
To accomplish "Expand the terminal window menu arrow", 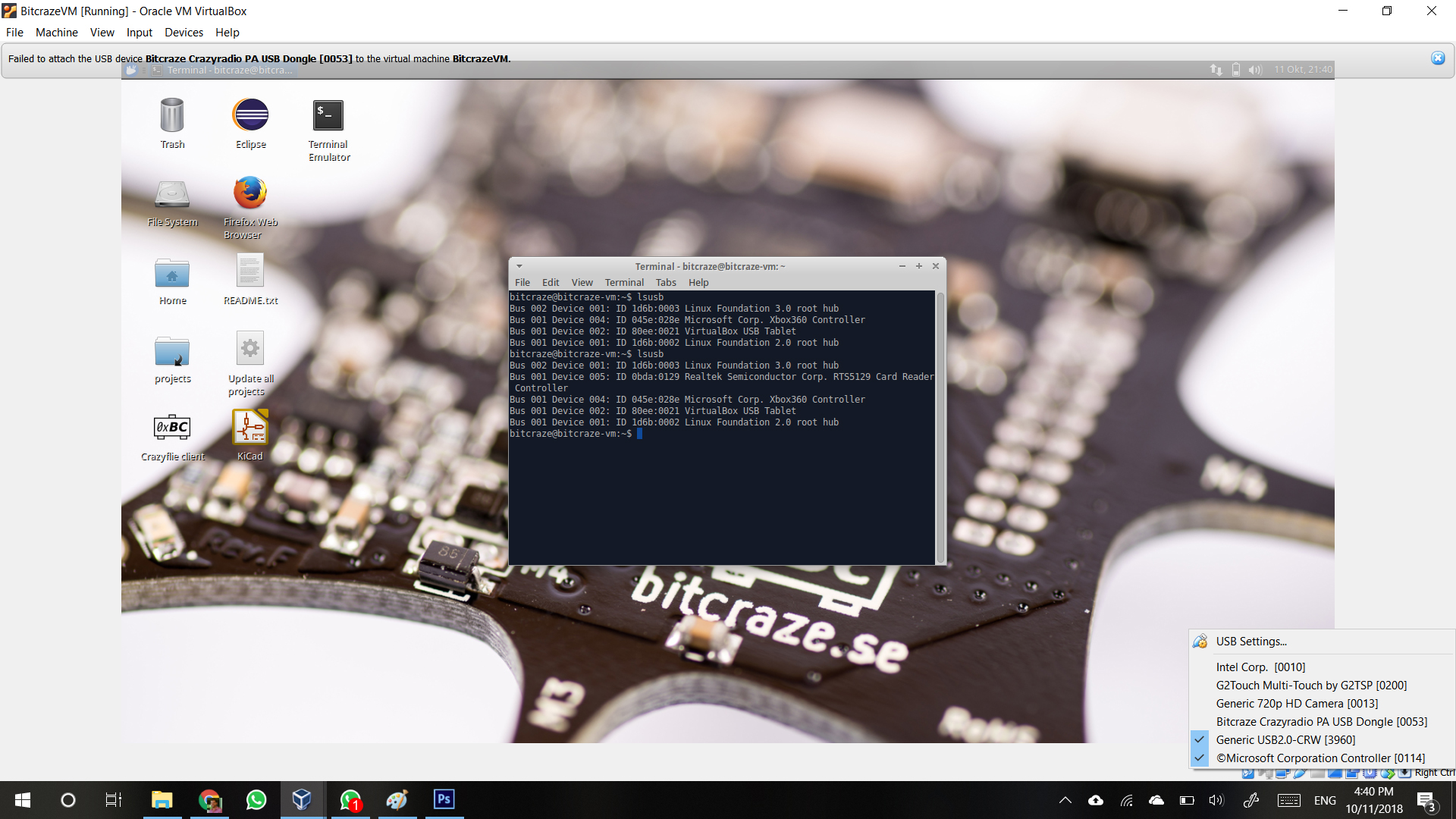I will click(519, 266).
